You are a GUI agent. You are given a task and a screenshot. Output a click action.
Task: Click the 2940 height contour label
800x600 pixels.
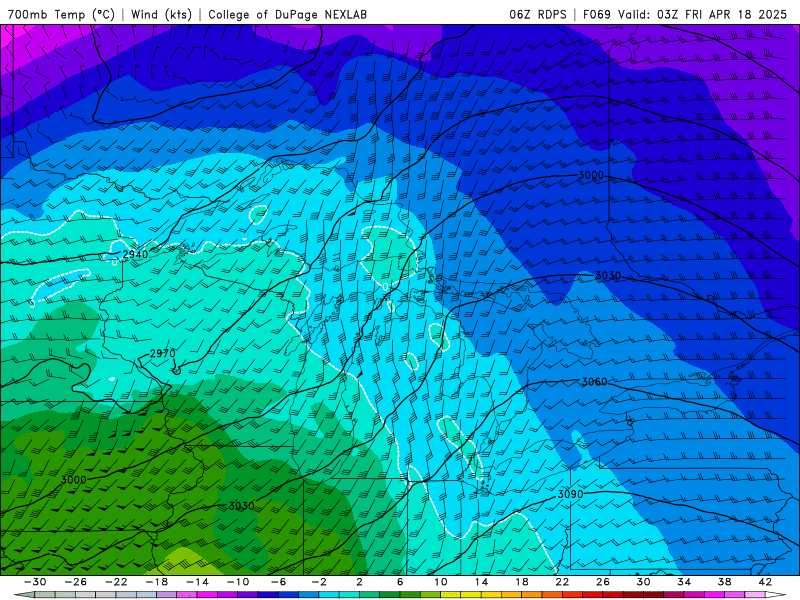click(135, 254)
